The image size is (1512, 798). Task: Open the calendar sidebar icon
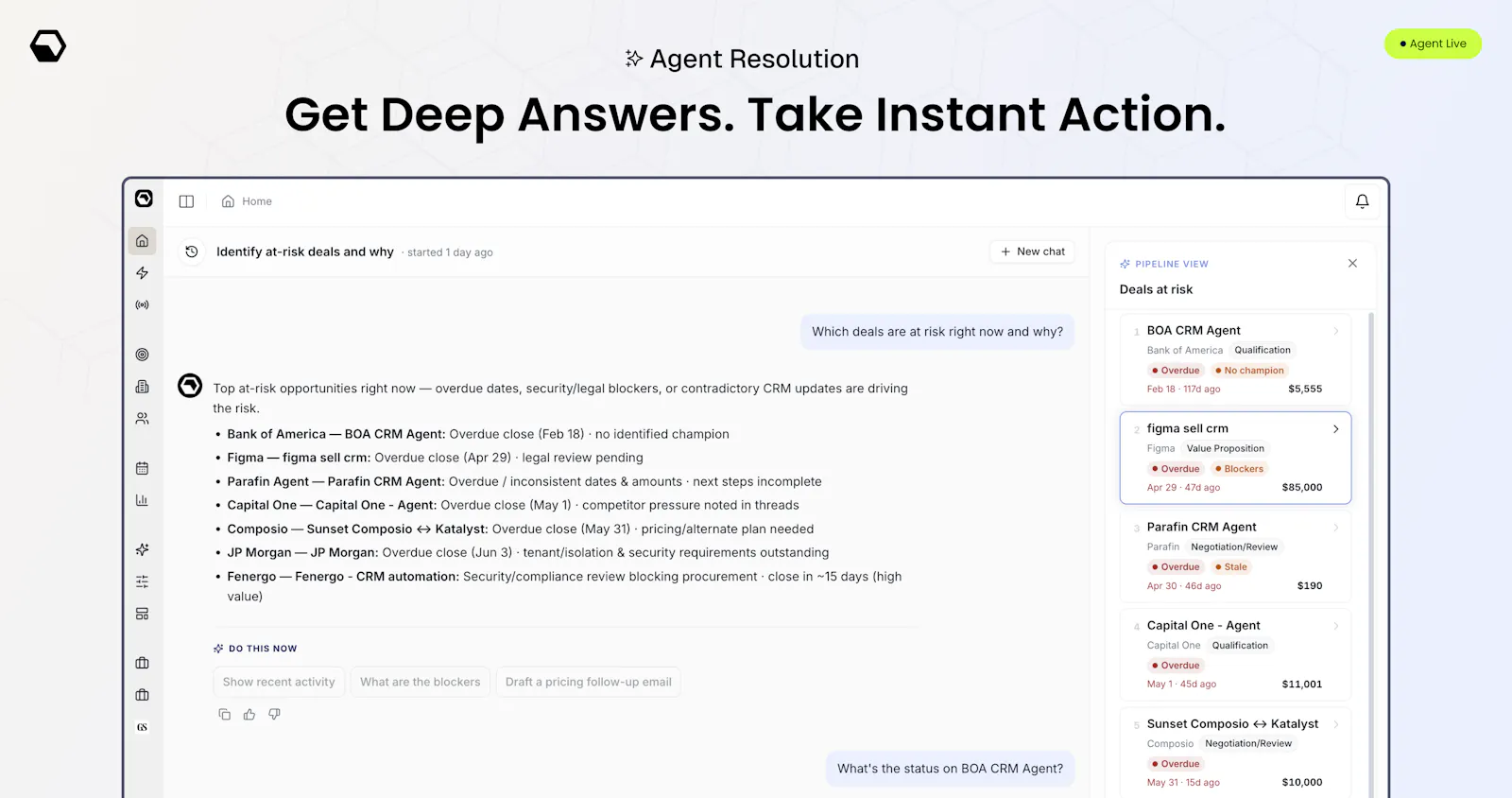click(x=143, y=468)
